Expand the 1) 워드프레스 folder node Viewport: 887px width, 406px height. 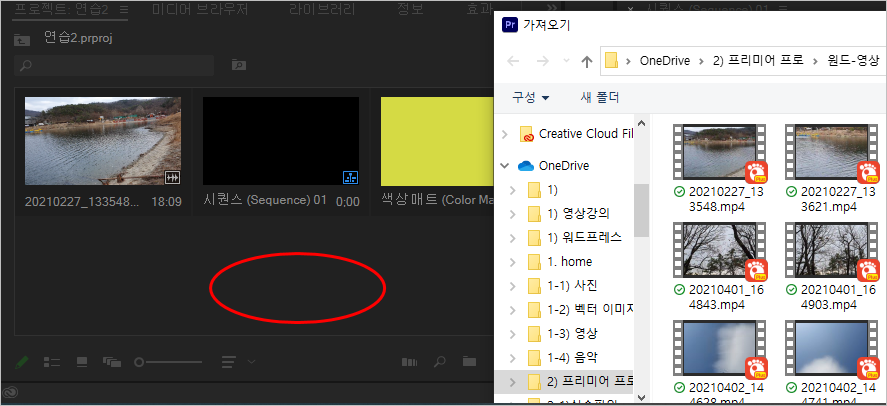pyautogui.click(x=512, y=237)
